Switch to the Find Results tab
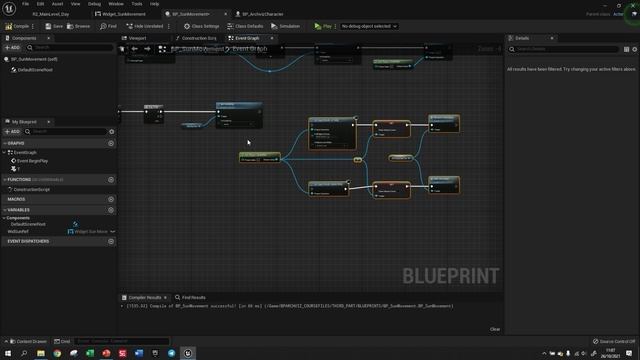 pos(190,298)
